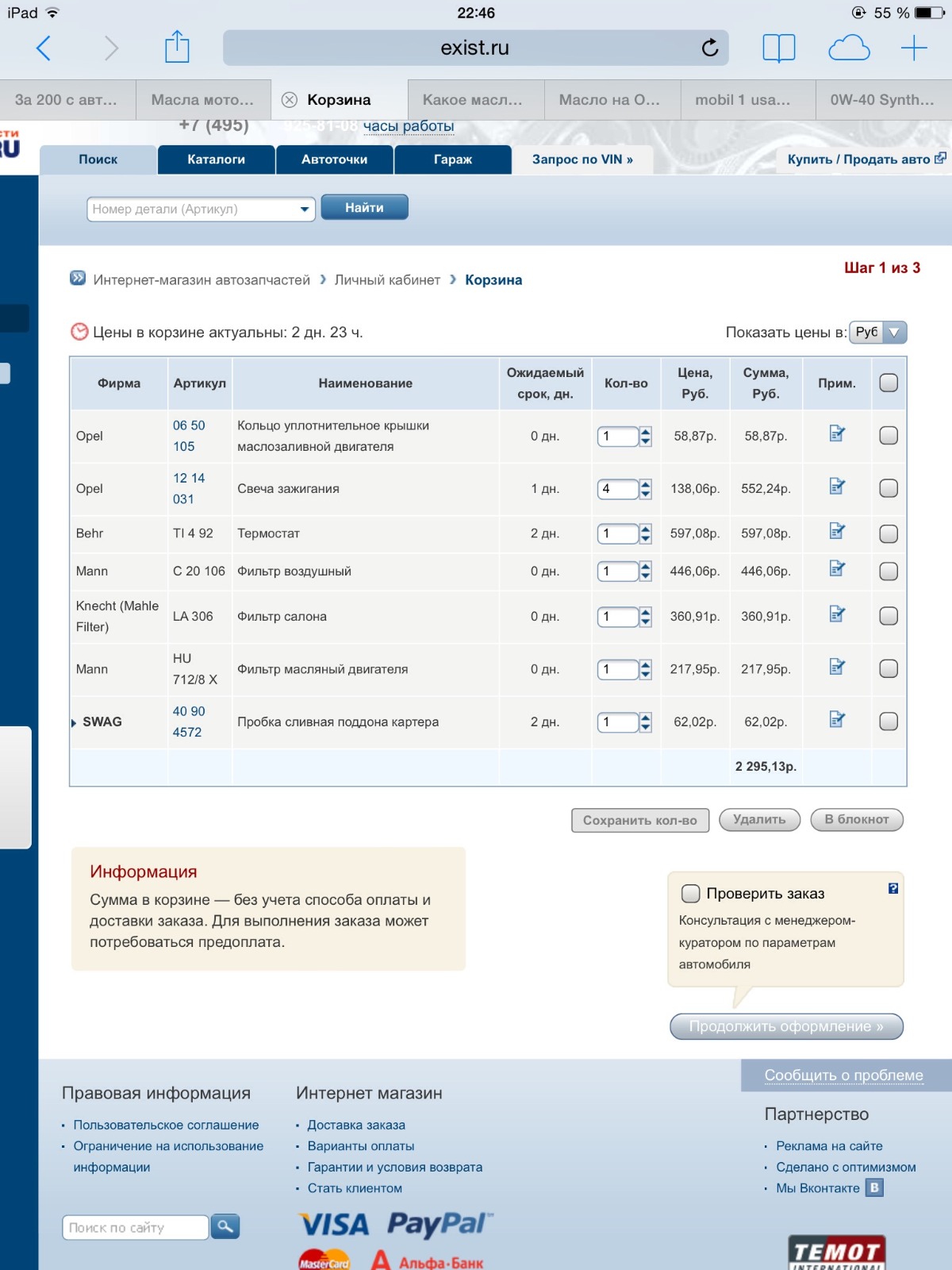Click Продолжить оформление button
Viewport: 952px width, 1270px height.
coord(786,1026)
